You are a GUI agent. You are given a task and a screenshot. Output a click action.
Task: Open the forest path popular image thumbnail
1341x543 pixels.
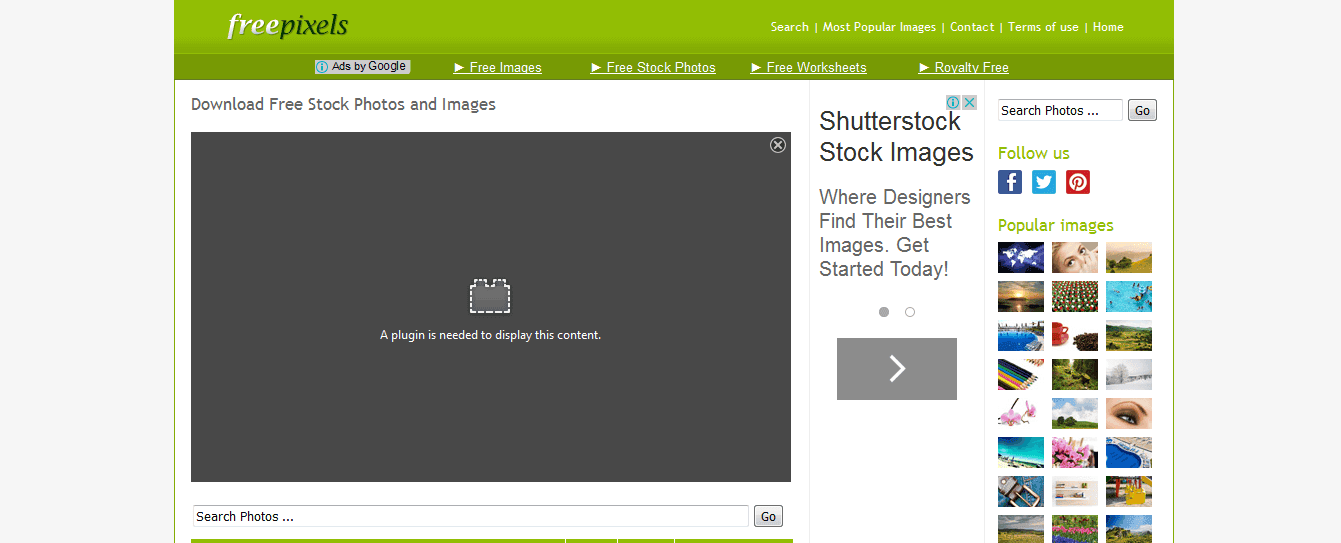[x=1075, y=374]
